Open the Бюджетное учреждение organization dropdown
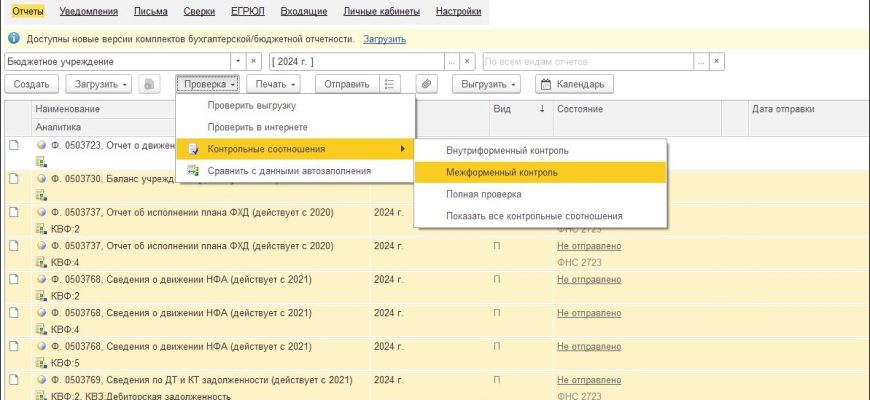 (x=238, y=62)
